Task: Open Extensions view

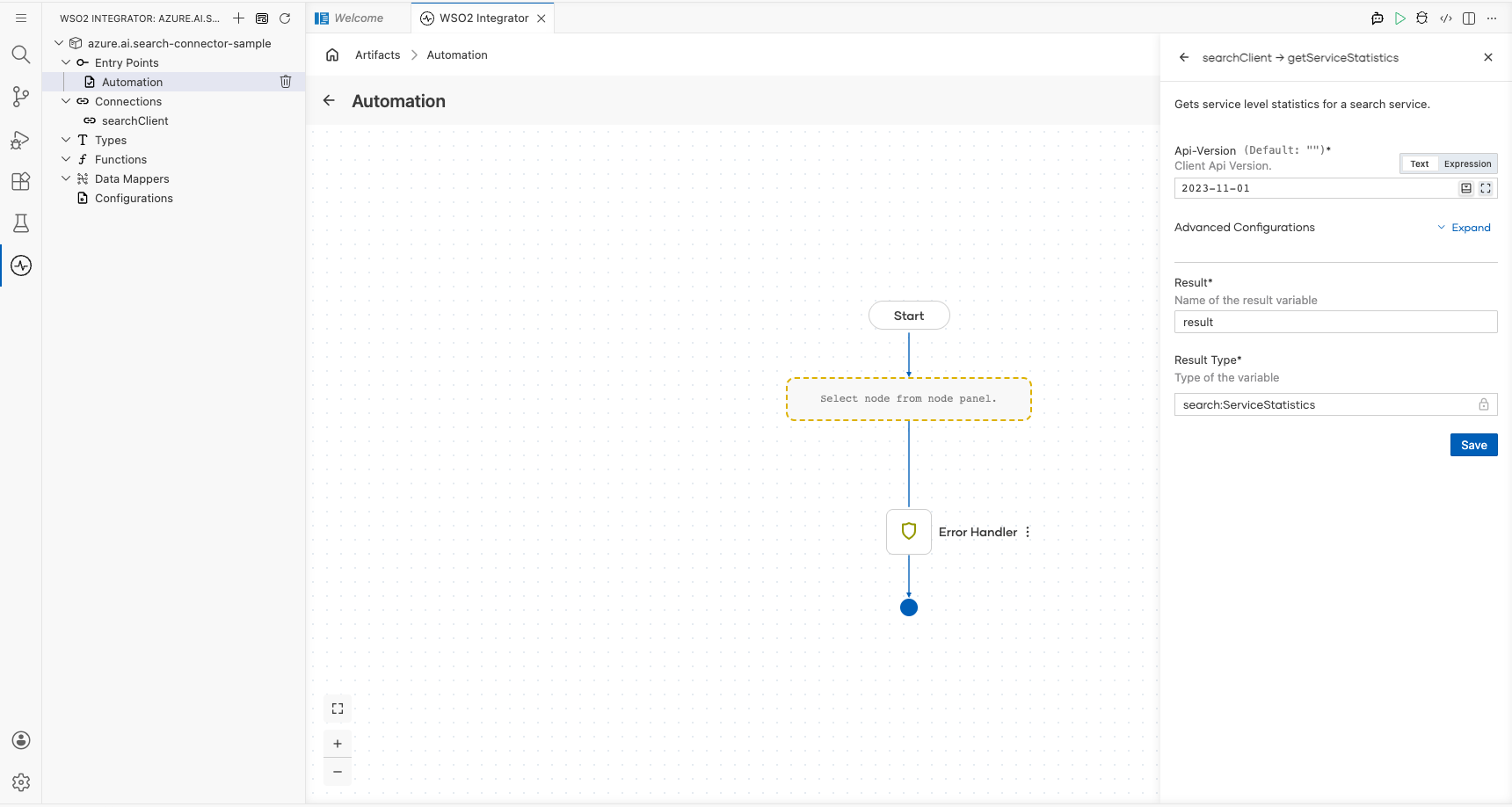Action: pos(21,181)
